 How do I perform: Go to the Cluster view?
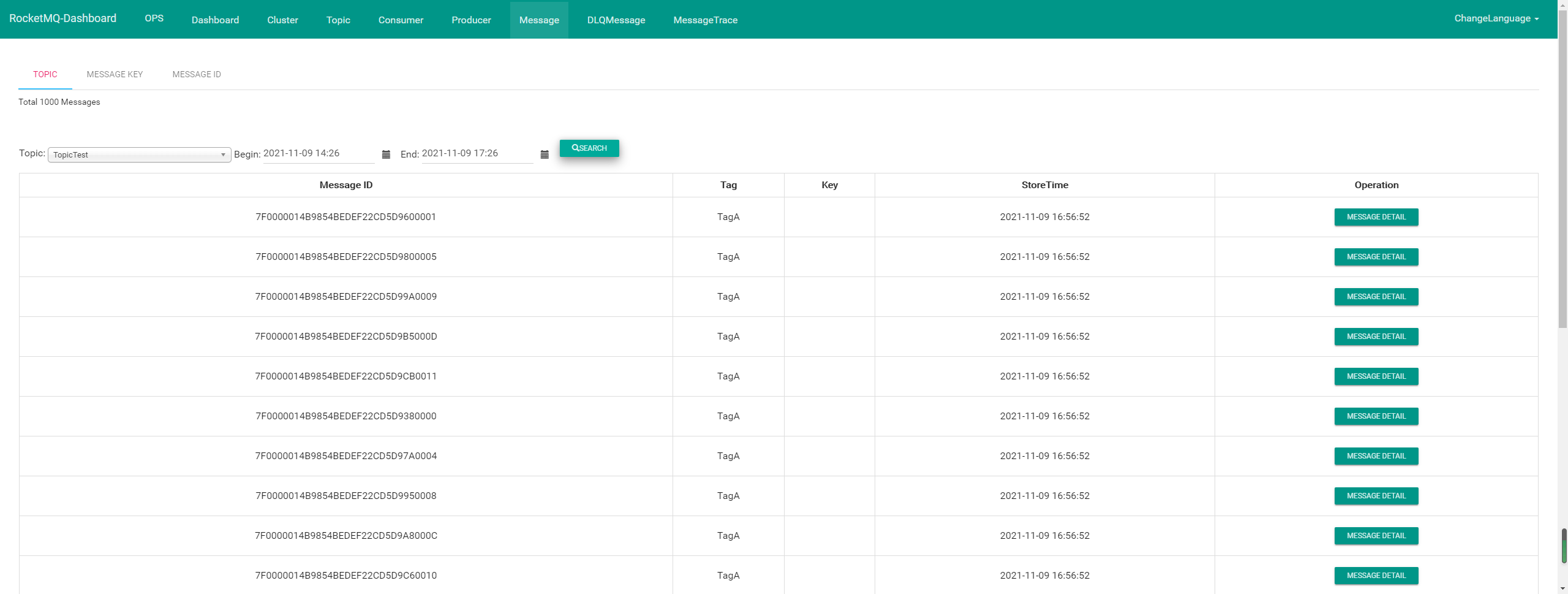[x=282, y=20]
